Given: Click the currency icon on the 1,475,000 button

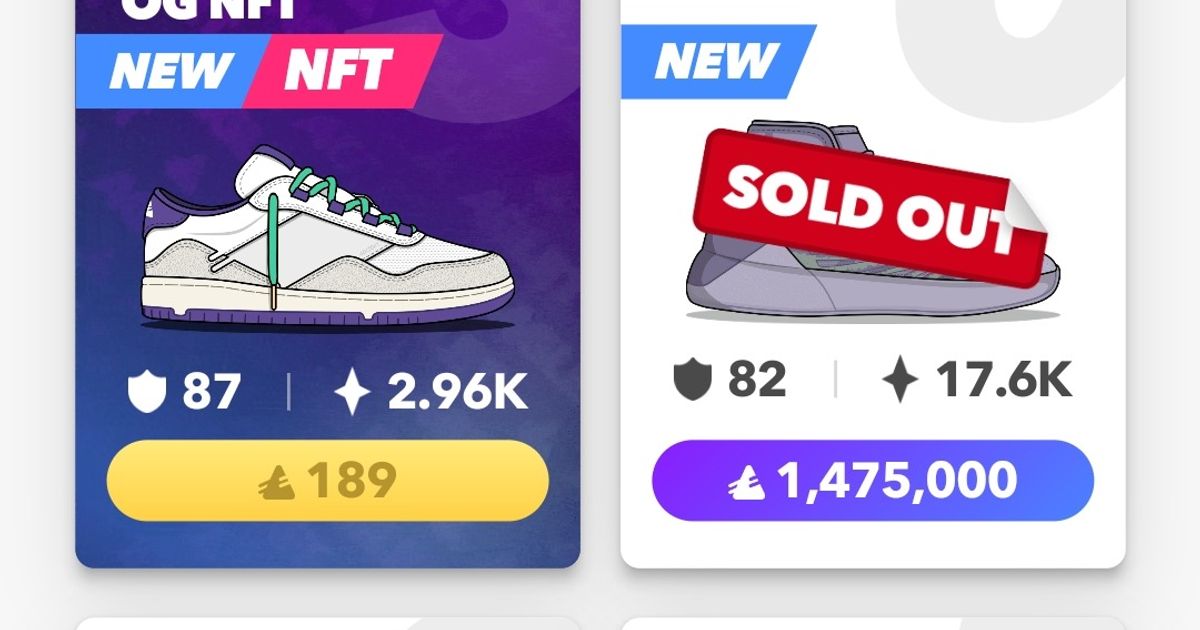Looking at the screenshot, I should (746, 483).
